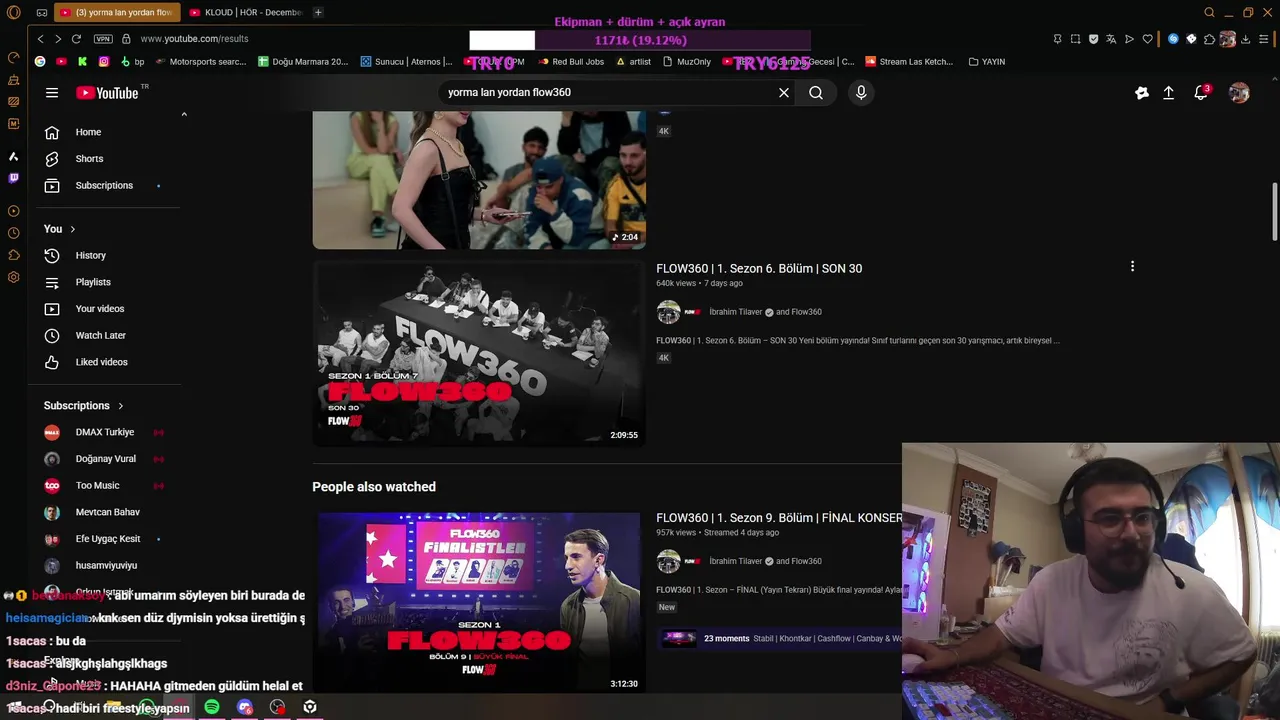
Task: Open the YouTube account avatar menu
Action: [1239, 93]
